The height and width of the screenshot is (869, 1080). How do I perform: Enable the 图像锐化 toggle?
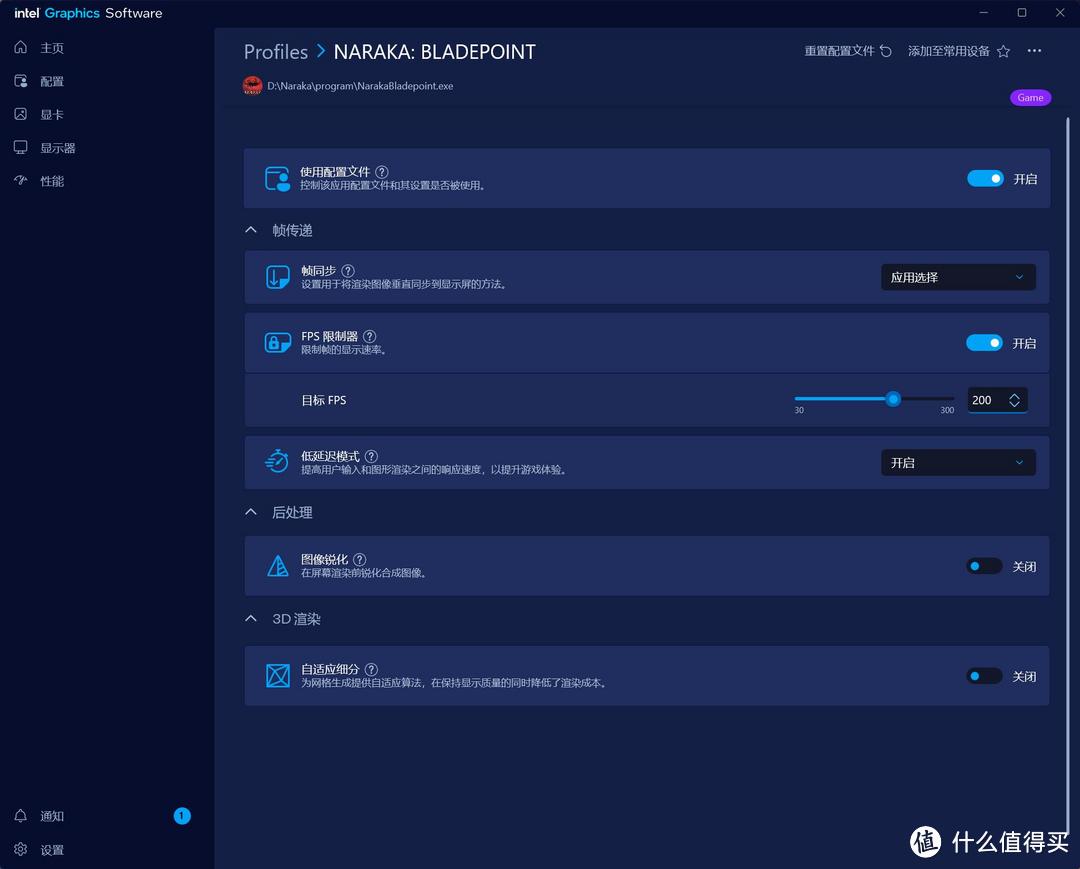pos(984,566)
